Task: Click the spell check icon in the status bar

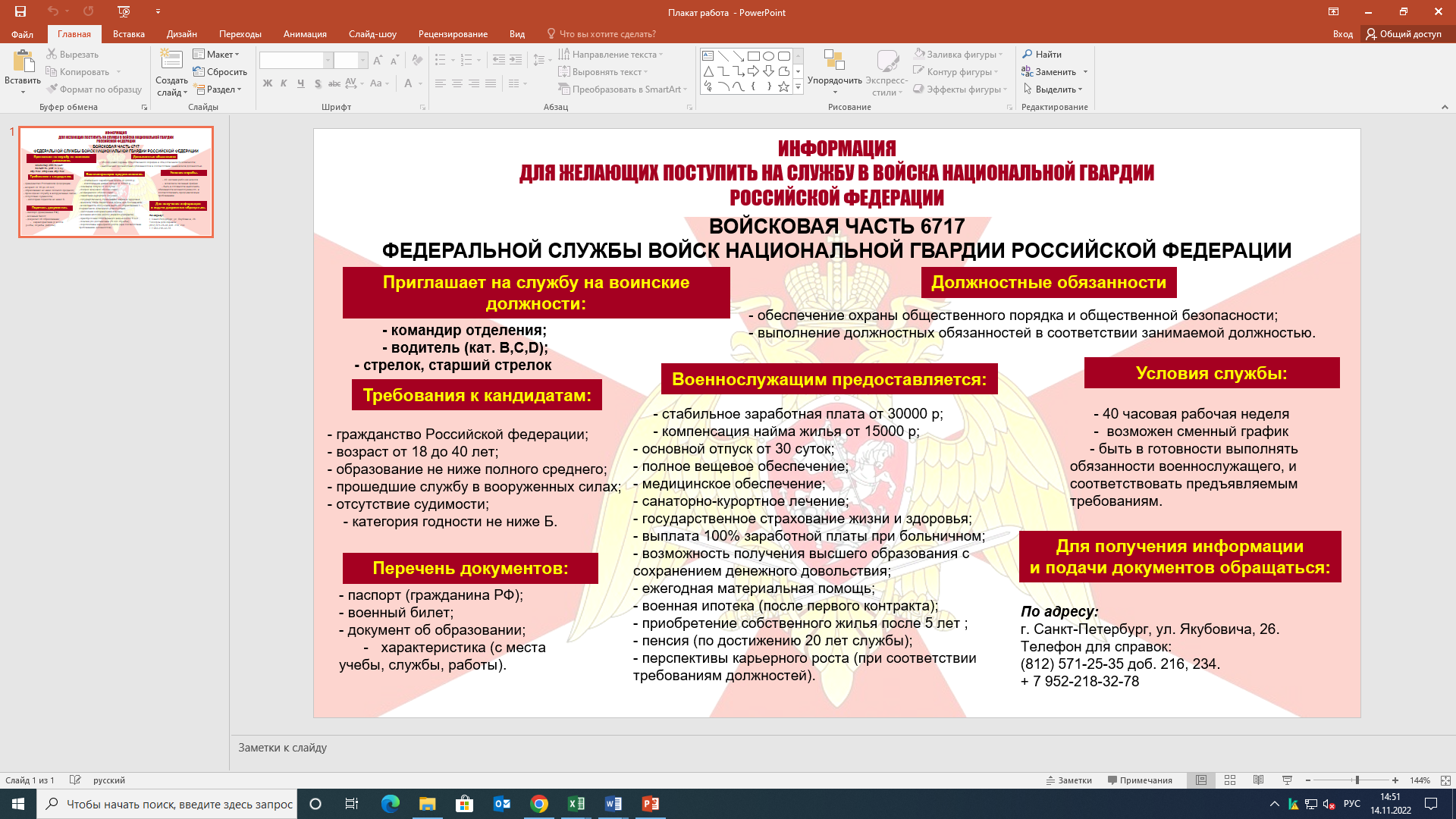Action: click(75, 780)
